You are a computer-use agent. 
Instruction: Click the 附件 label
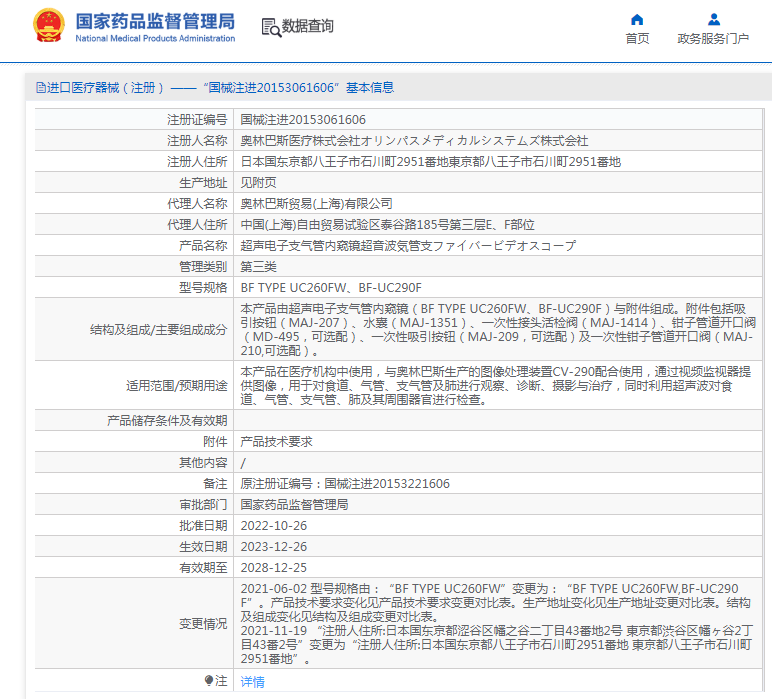pos(215,442)
